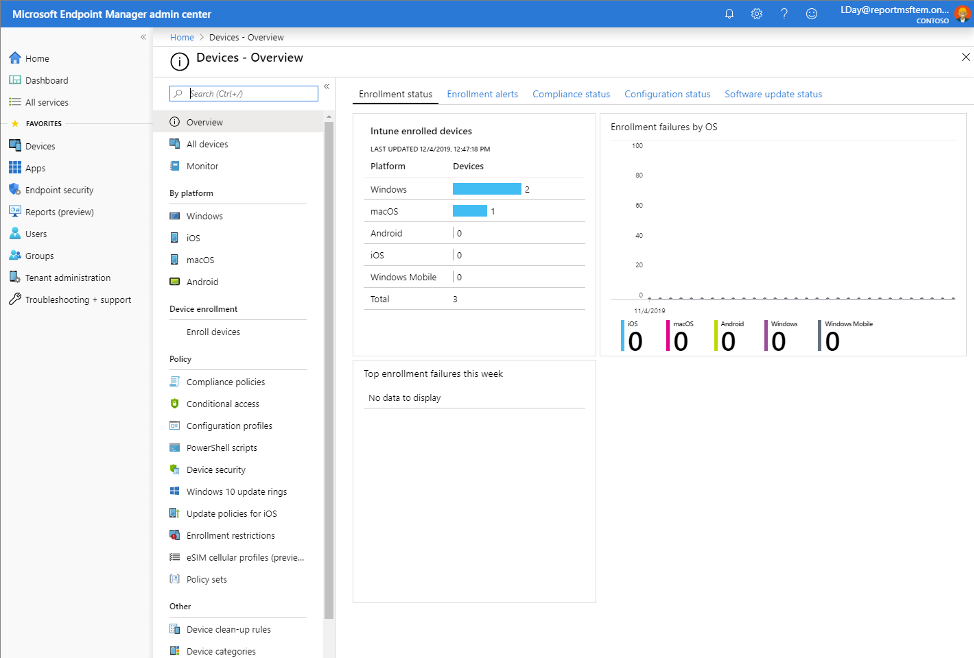This screenshot has height=658, width=974.
Task: Switch to the Enrollment alerts tab
Action: [x=482, y=94]
